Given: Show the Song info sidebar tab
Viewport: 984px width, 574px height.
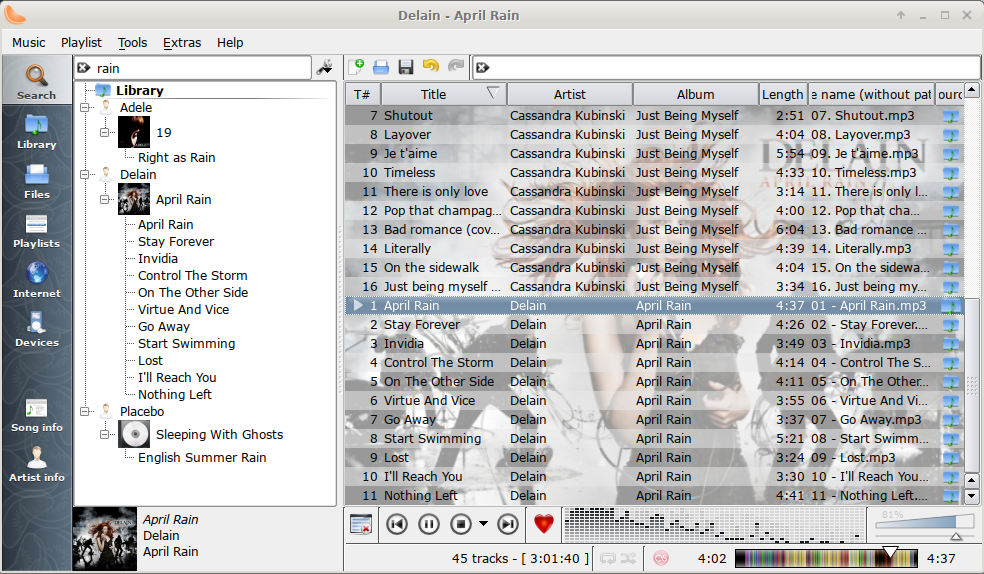Looking at the screenshot, I should (36, 415).
